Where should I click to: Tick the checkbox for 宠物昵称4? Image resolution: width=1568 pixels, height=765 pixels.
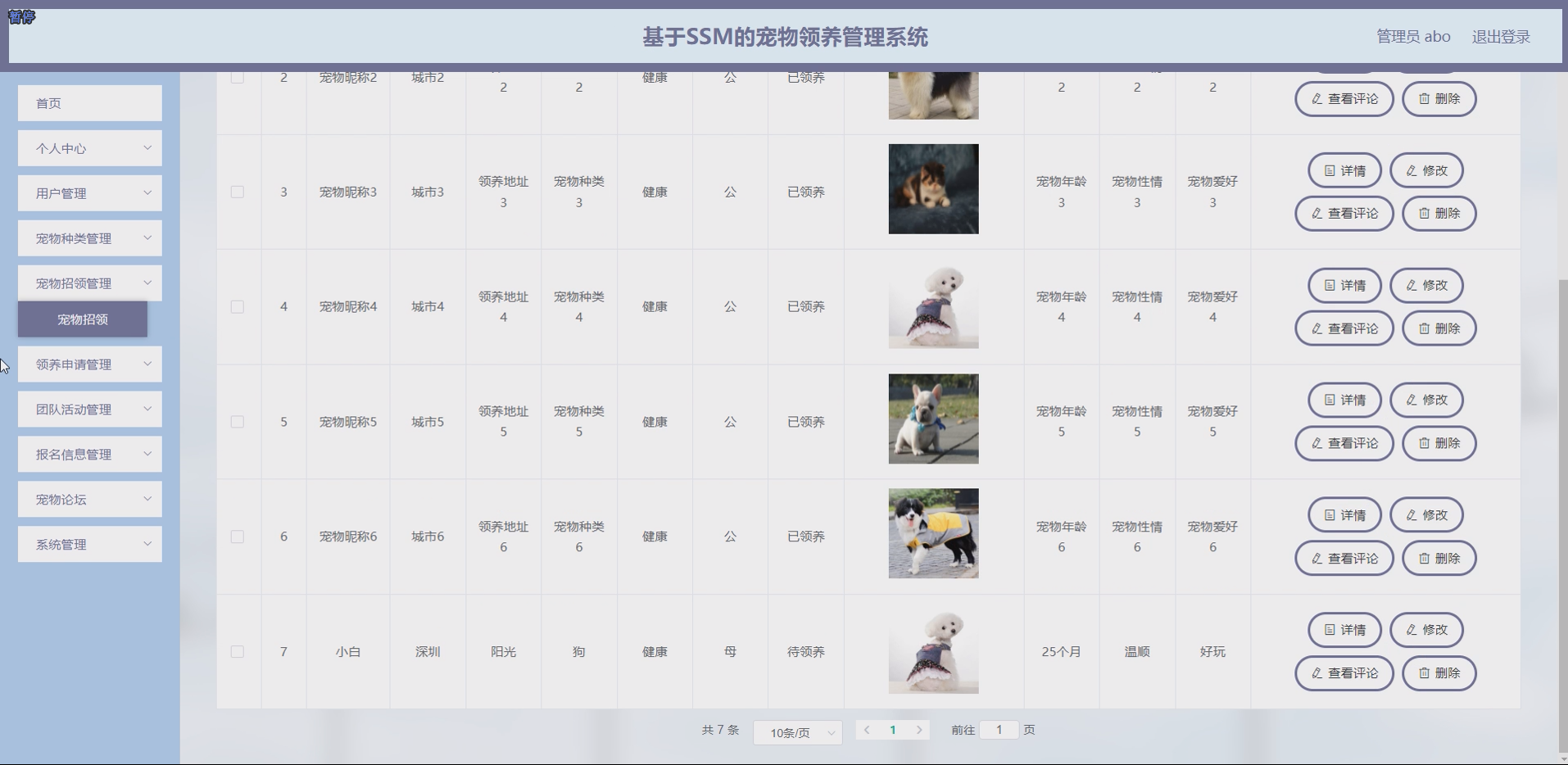pos(238,306)
